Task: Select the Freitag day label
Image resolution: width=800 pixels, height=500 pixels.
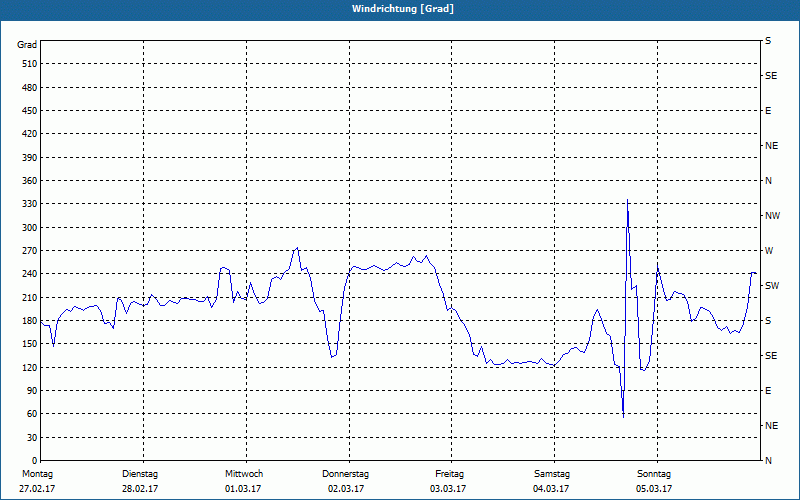Action: click(449, 474)
